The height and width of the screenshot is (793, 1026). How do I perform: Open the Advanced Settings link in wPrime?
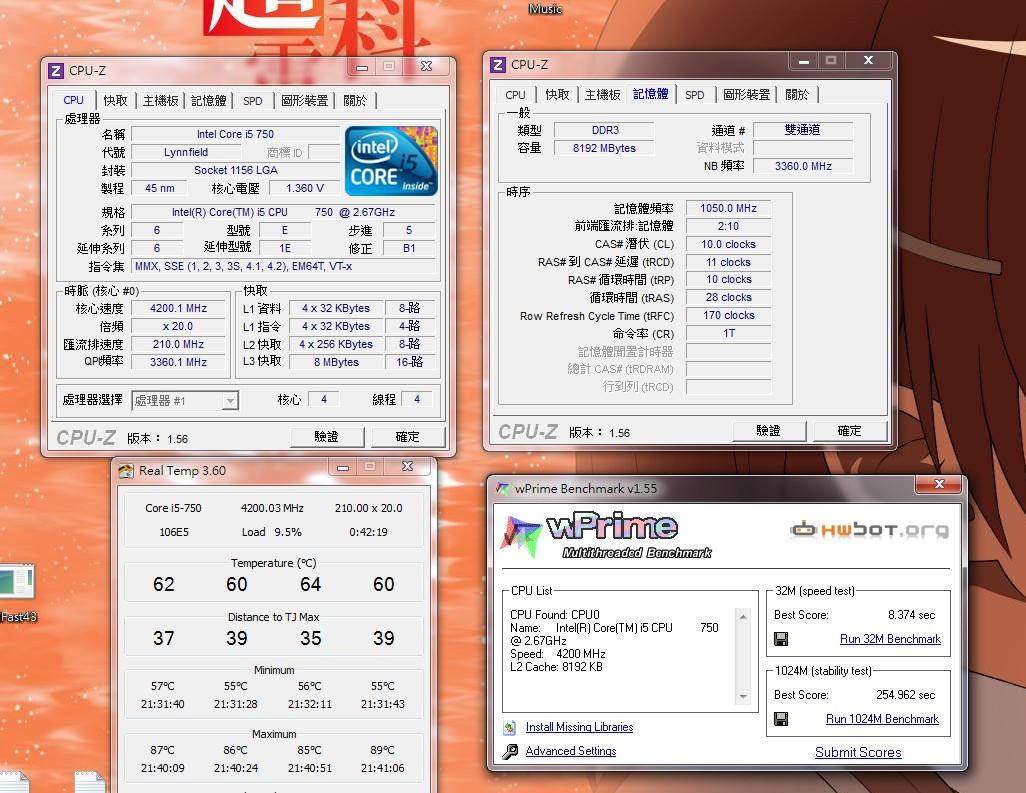pos(571,751)
